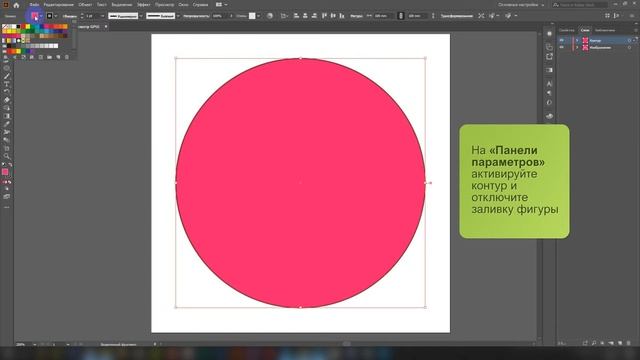Click the stroke weight value field

pyautogui.click(x=92, y=16)
